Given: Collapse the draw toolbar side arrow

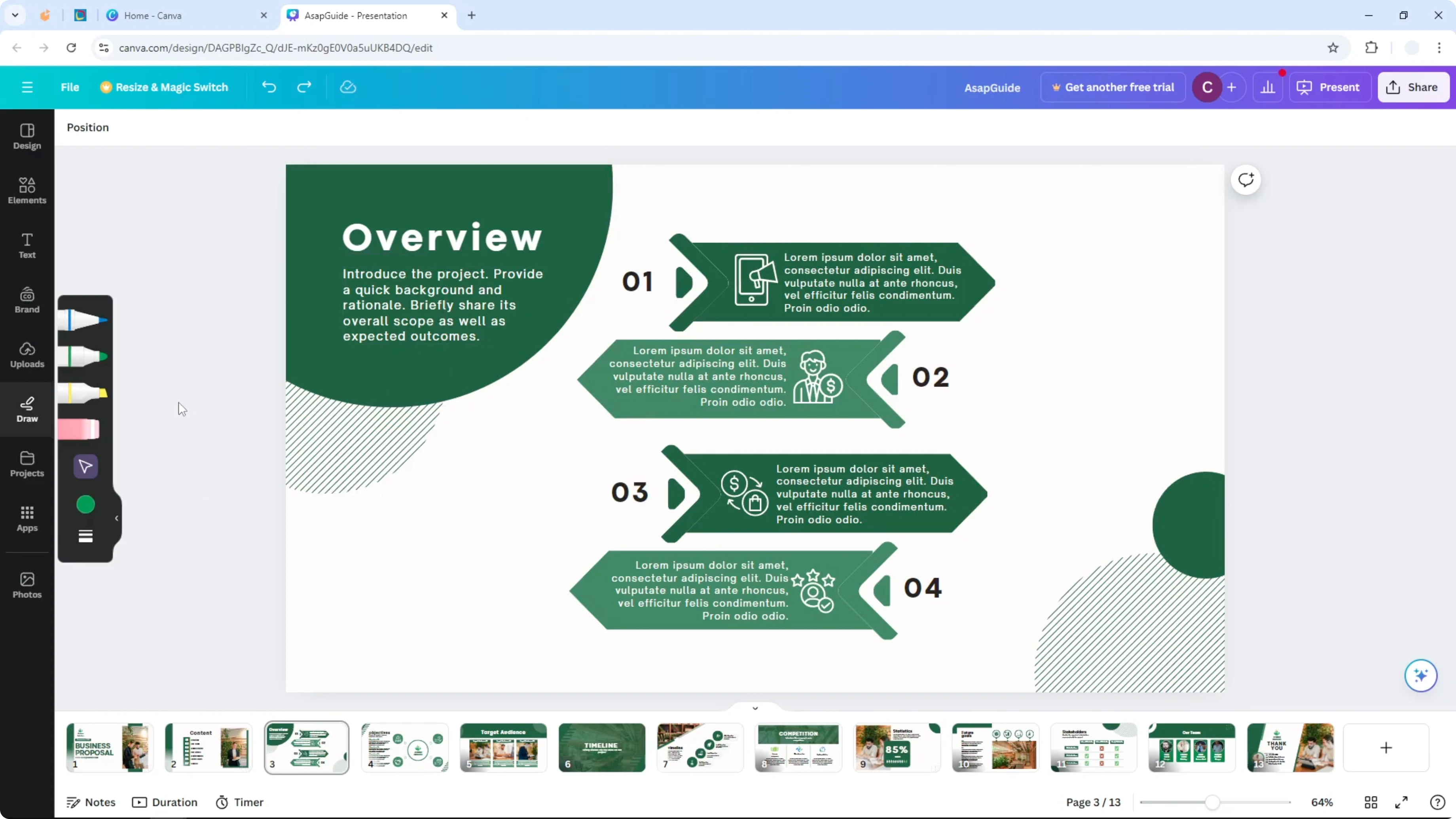Looking at the screenshot, I should click(116, 518).
